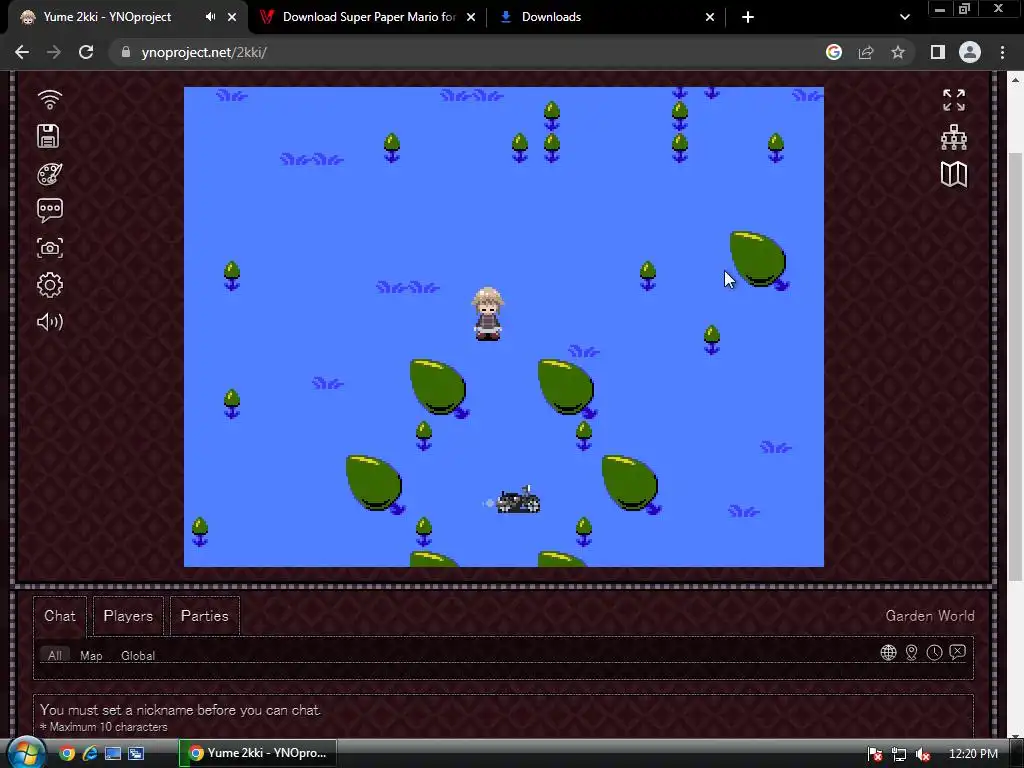Switch to the Players tab
The height and width of the screenshot is (768, 1024).
(128, 616)
